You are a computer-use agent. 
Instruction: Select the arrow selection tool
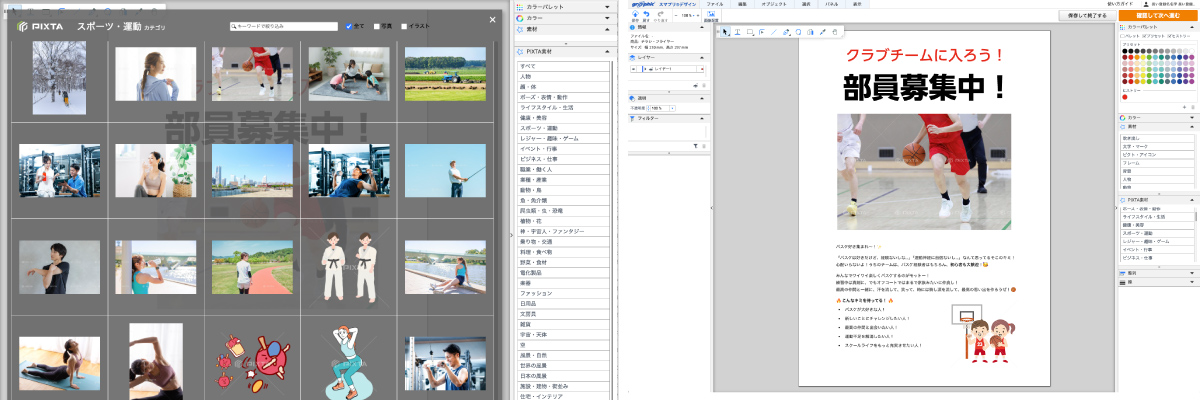click(x=725, y=32)
